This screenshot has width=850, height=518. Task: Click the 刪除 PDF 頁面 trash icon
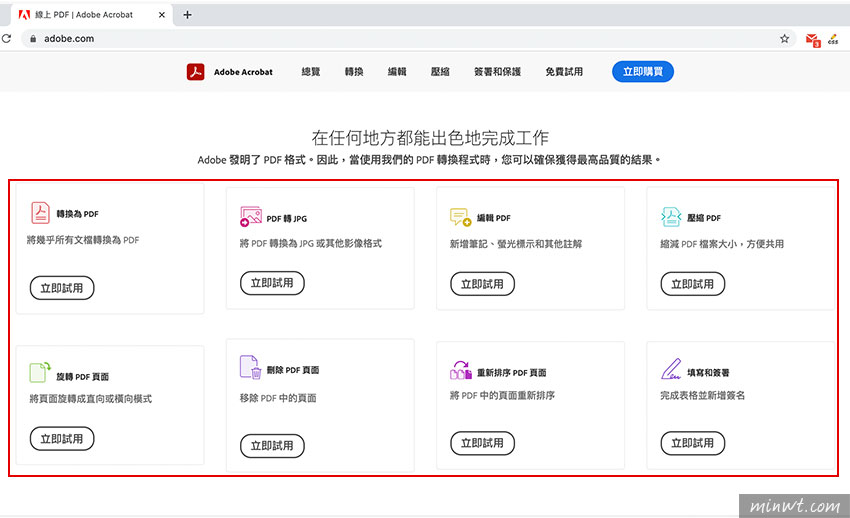click(x=250, y=367)
